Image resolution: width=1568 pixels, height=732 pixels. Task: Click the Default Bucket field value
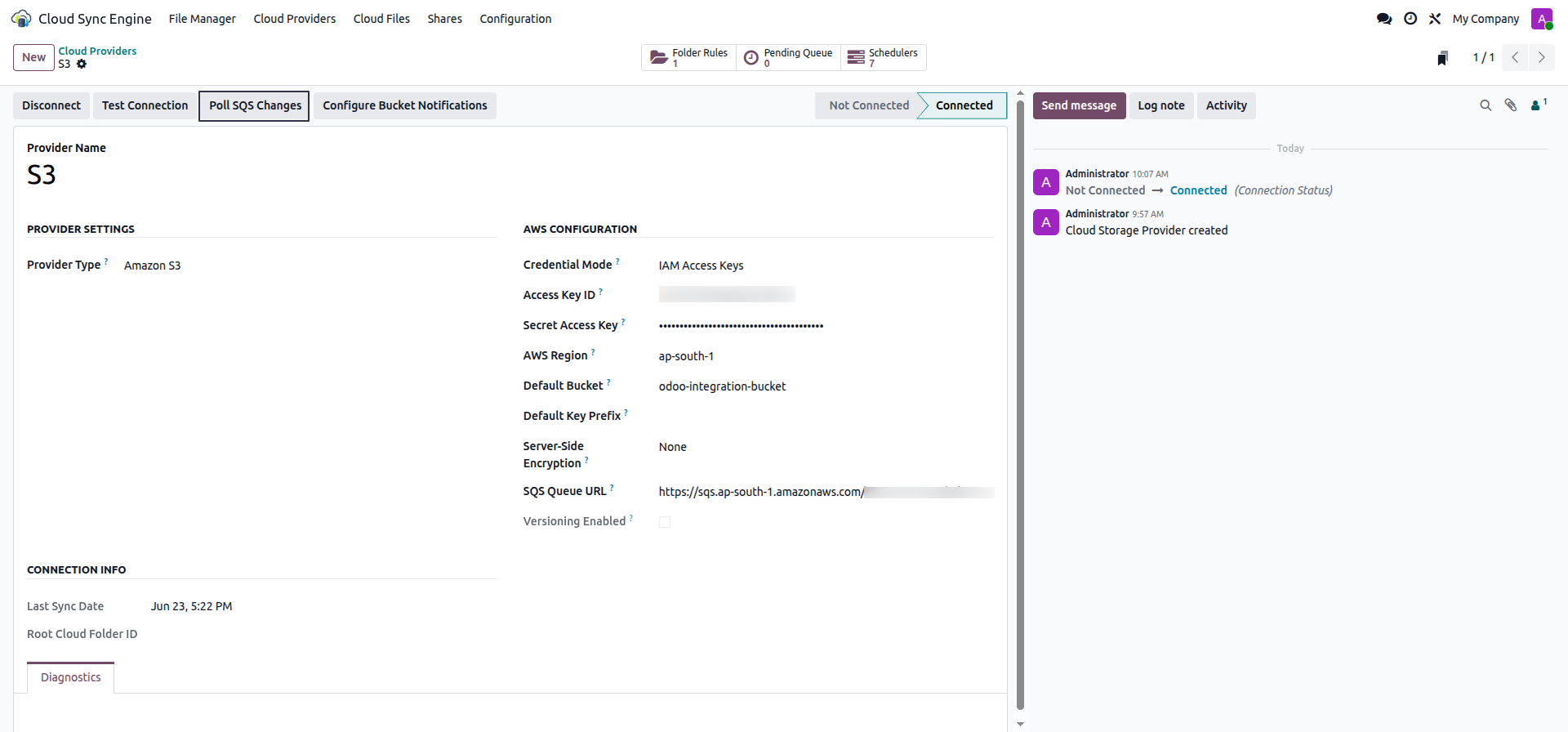pos(722,386)
